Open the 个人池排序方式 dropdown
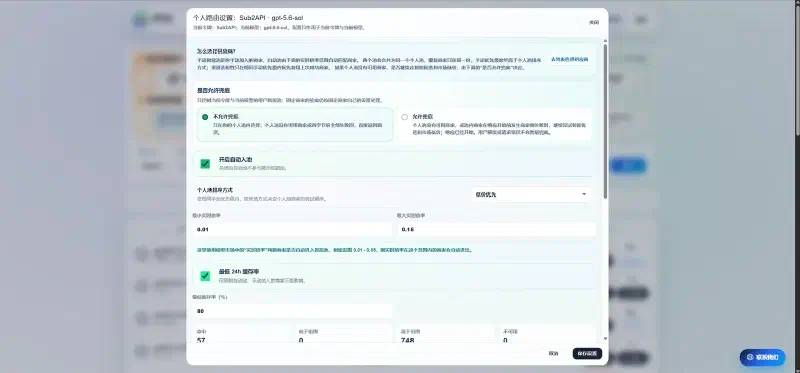 click(x=531, y=194)
